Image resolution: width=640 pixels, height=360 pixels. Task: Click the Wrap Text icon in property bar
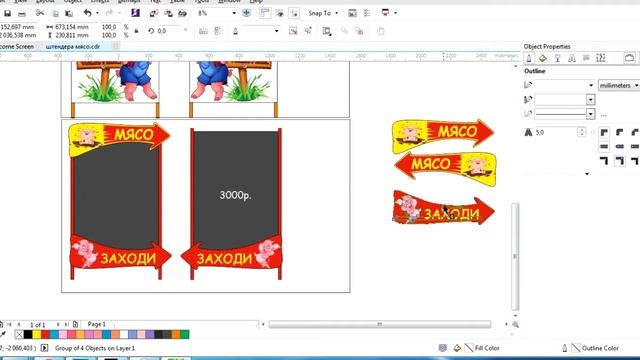[327, 31]
